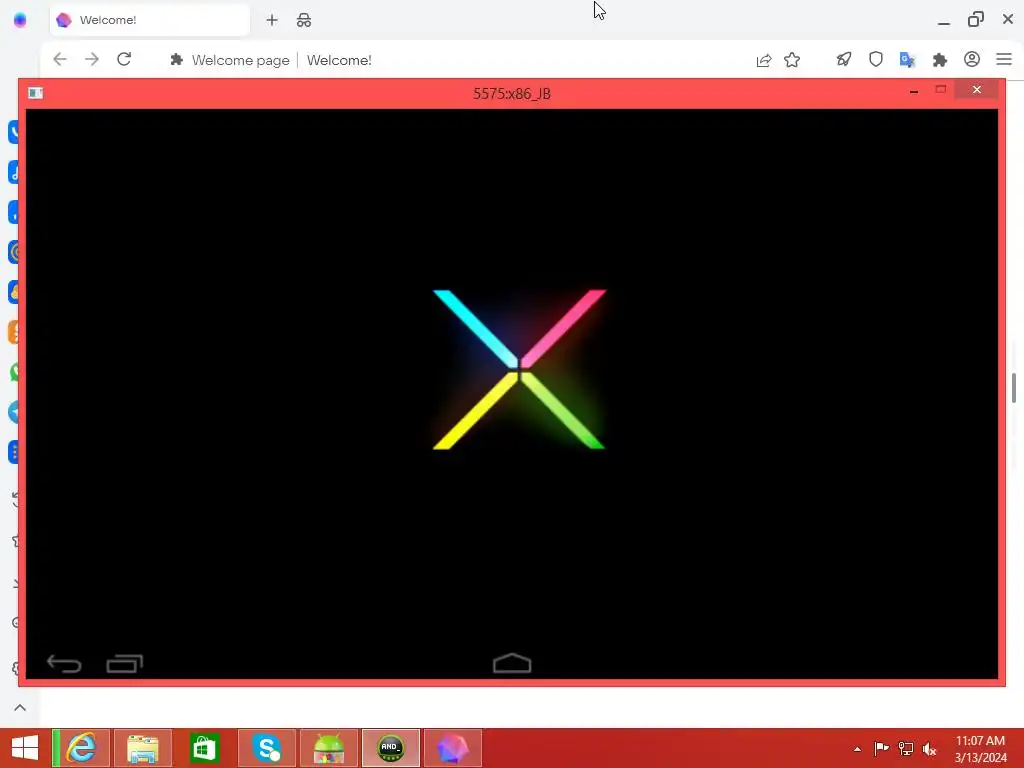Open WhatsApp in the browser sidebar

14,372
